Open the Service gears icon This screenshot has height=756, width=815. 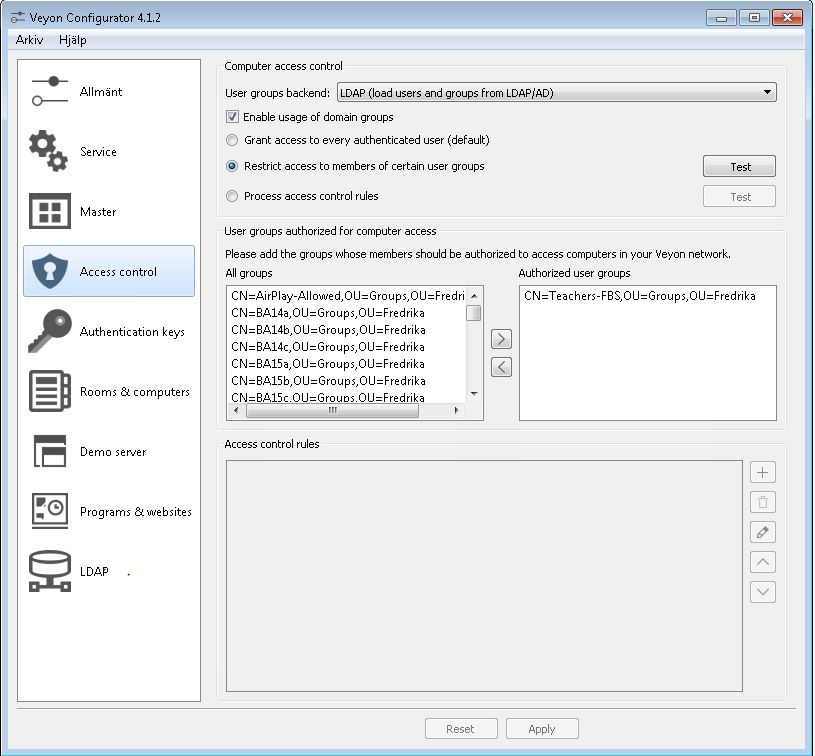click(48, 151)
